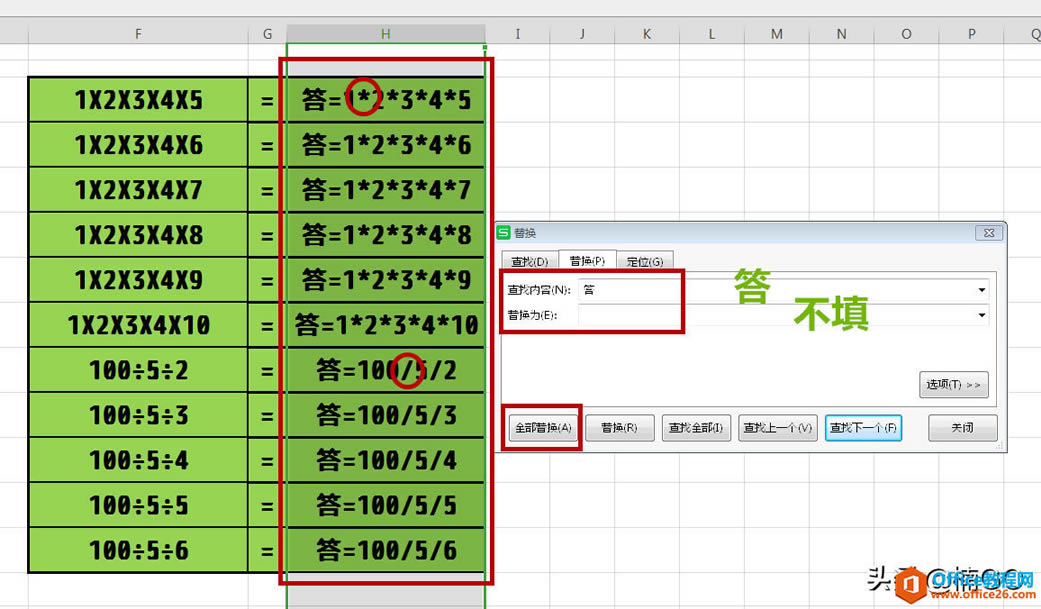Click equals sign cell beside 1X2X3X4X5
This screenshot has height=609, width=1041.
point(267,100)
